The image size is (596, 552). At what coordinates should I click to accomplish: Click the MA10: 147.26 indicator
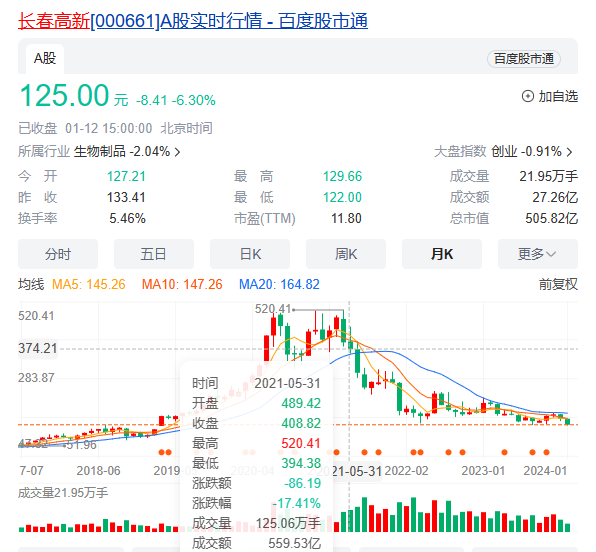coord(182,284)
